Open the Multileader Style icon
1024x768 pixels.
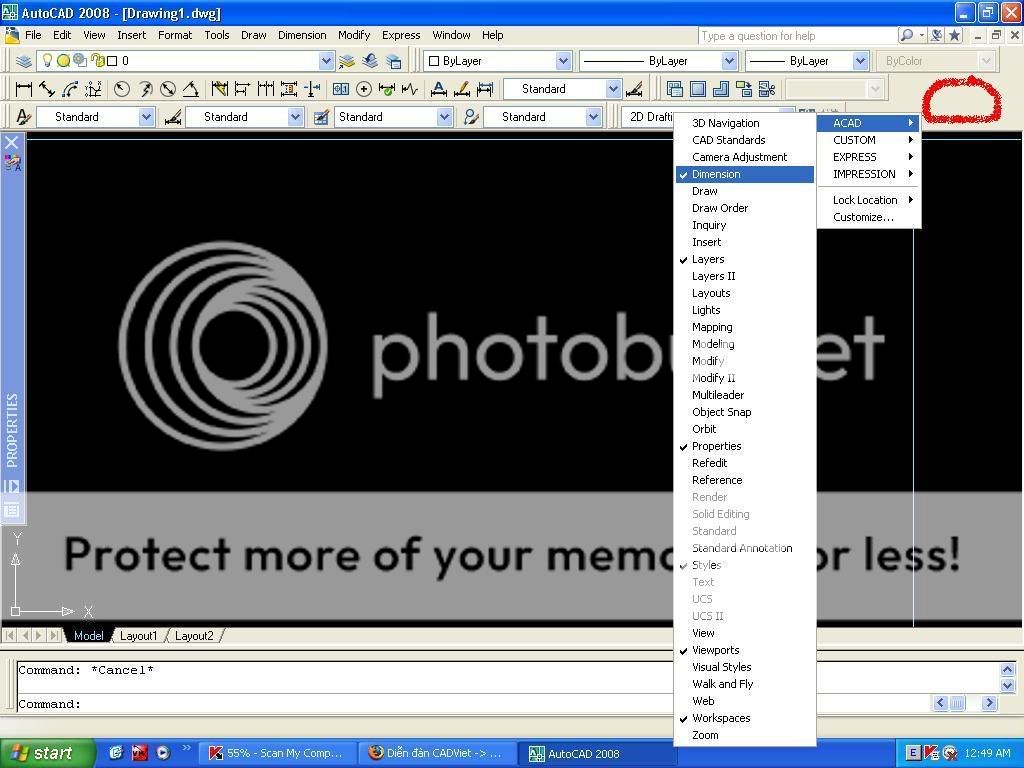470,117
